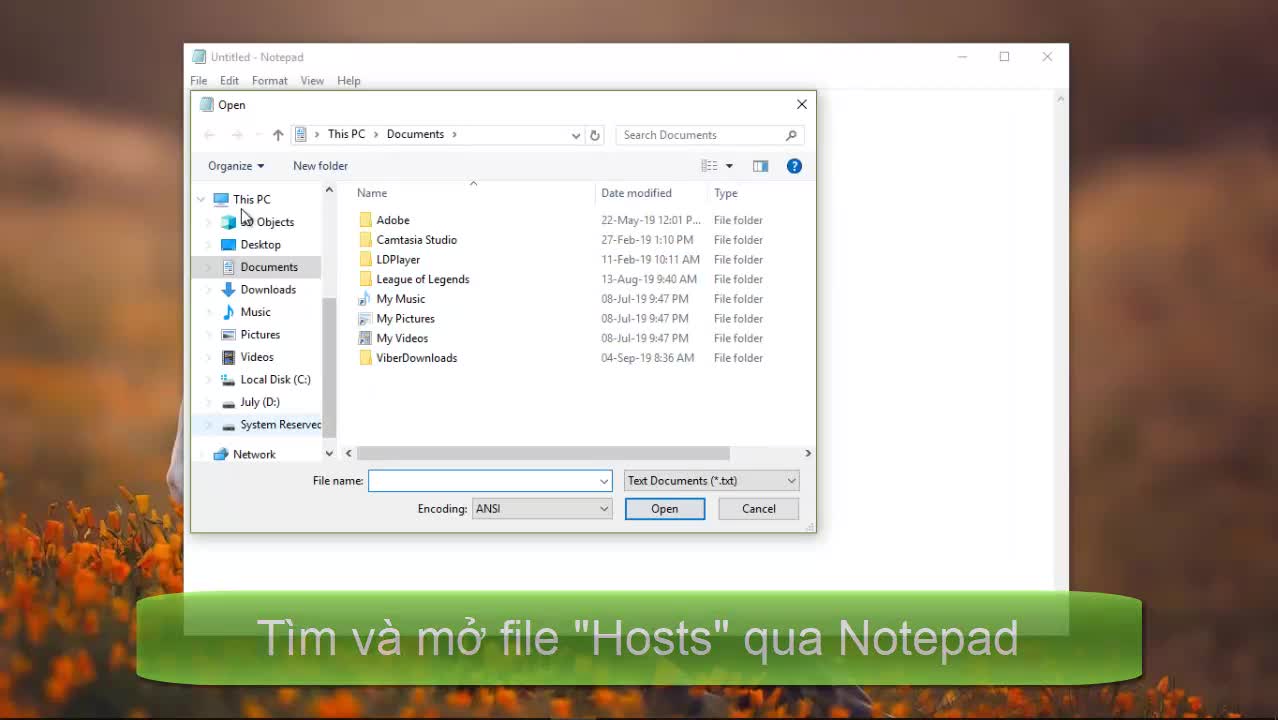The height and width of the screenshot is (720, 1278).
Task: Click the This PC computer icon in tree
Action: 221,199
